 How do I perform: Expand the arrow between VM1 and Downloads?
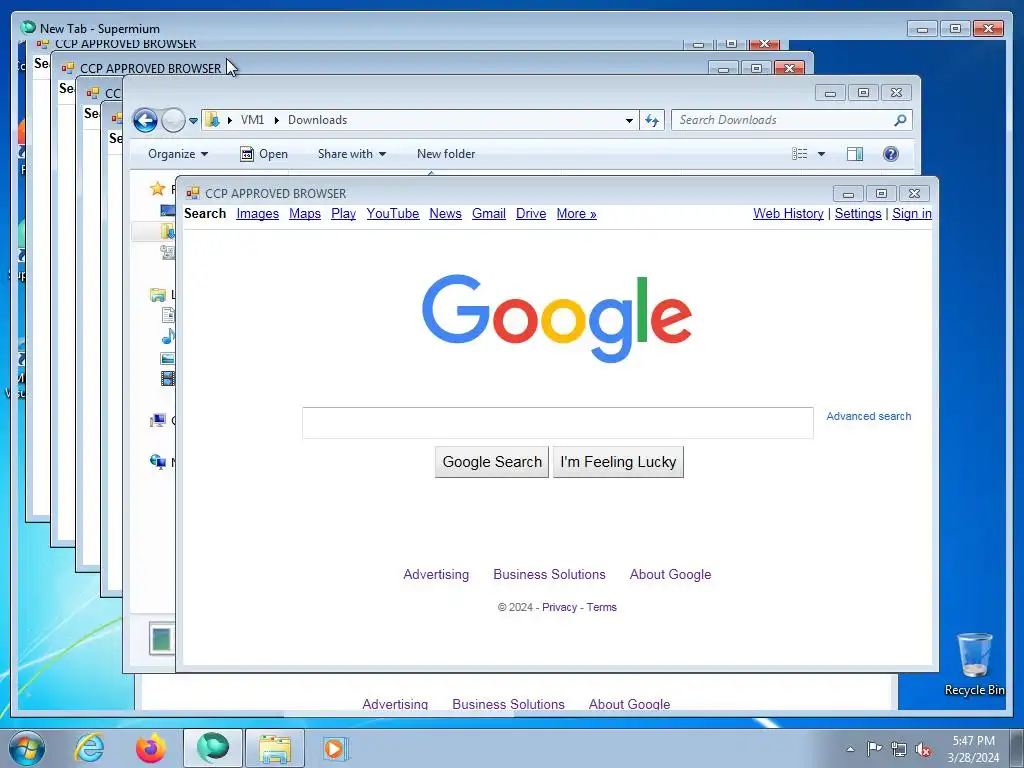[x=277, y=120]
